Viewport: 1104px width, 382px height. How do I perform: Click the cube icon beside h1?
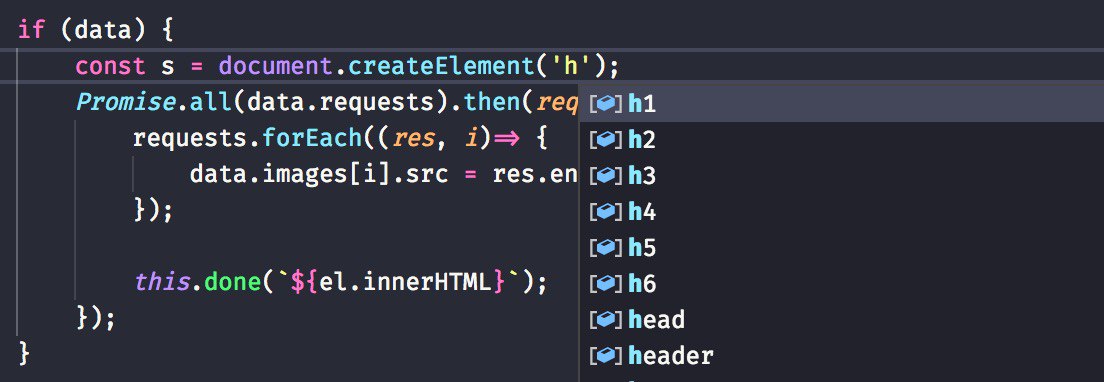click(606, 104)
